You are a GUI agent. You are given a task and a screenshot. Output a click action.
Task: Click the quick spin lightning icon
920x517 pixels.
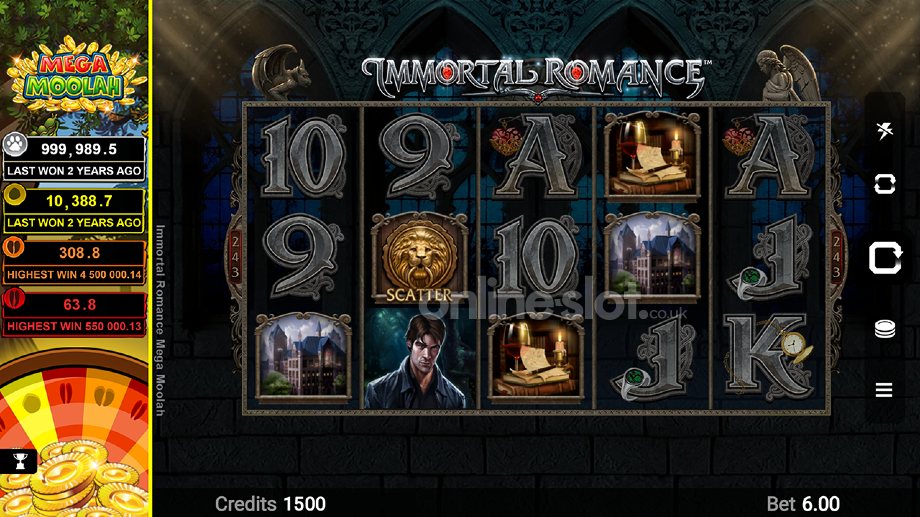884,130
